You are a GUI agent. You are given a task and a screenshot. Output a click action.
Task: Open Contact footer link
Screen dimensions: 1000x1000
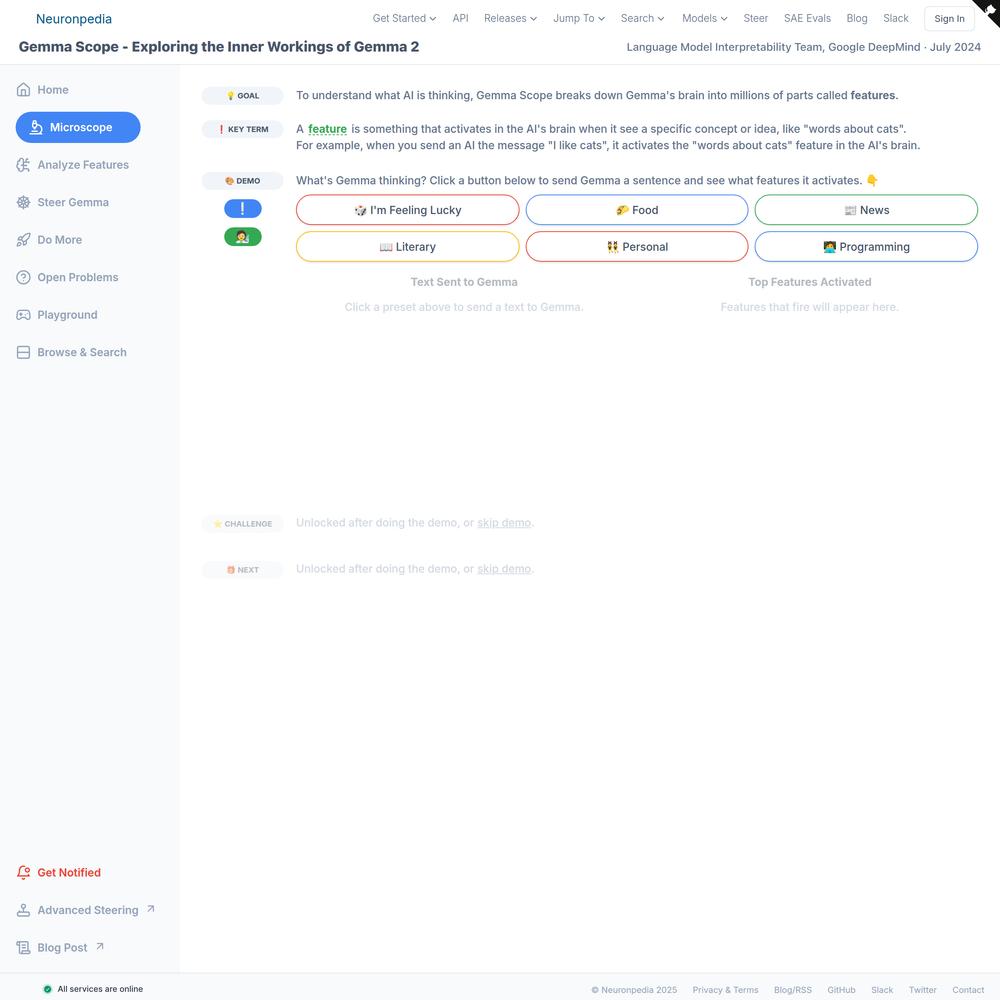coord(968,990)
